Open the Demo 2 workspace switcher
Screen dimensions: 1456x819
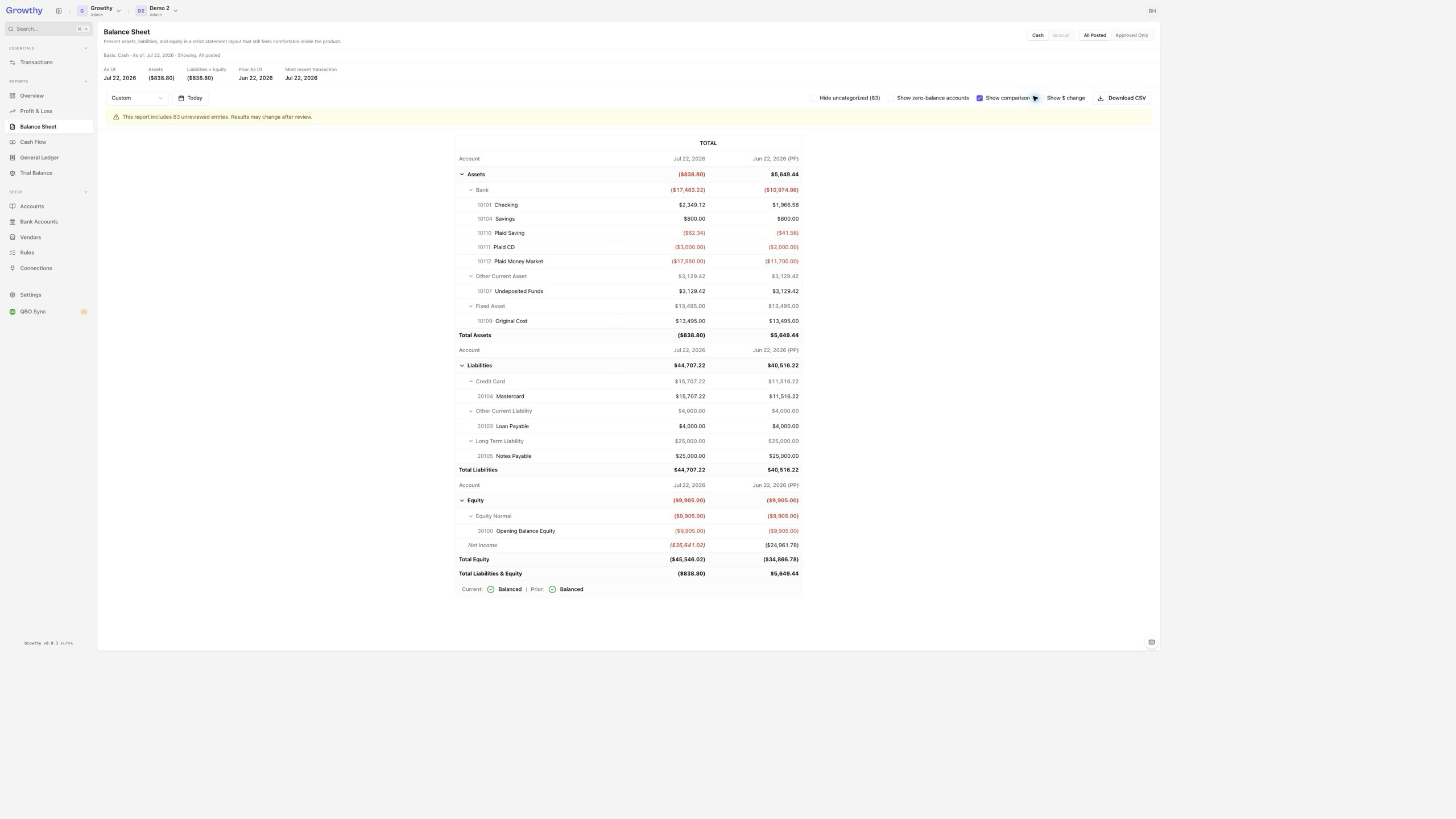[156, 11]
